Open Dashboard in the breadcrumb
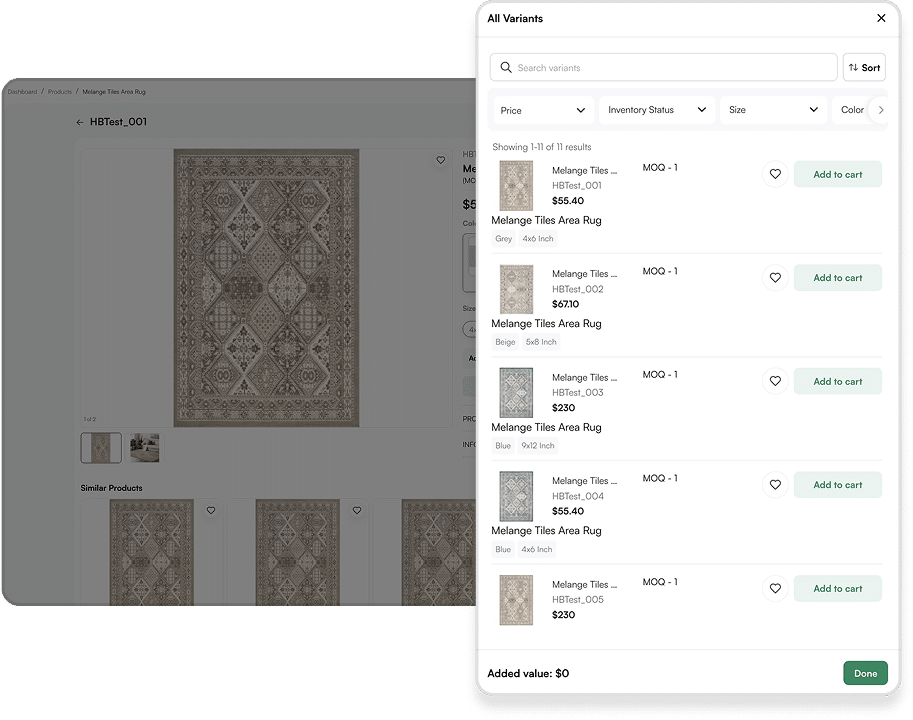The image size is (913, 720). [x=22, y=92]
